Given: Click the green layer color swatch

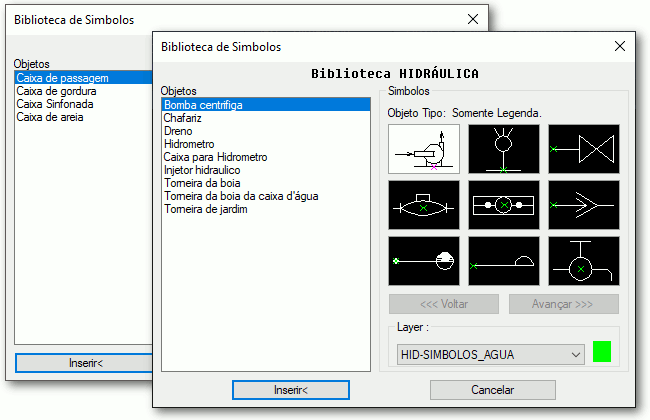Looking at the screenshot, I should 602,352.
